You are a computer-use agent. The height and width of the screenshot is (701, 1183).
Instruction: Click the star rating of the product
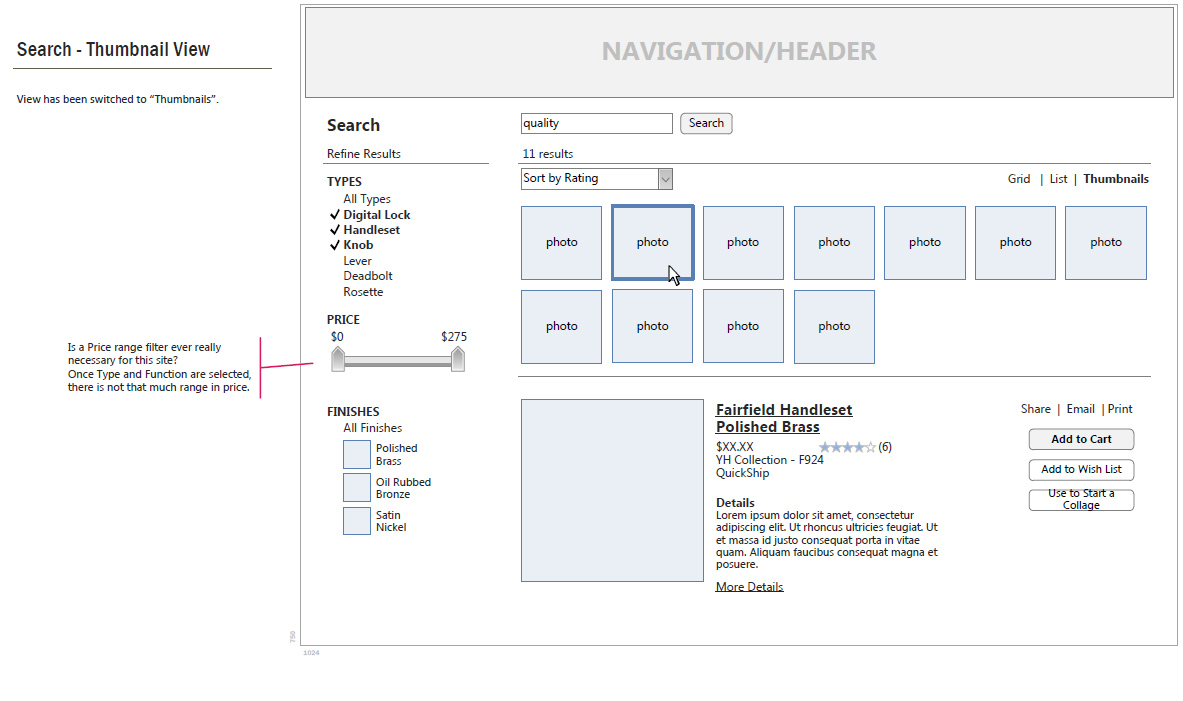(x=847, y=447)
